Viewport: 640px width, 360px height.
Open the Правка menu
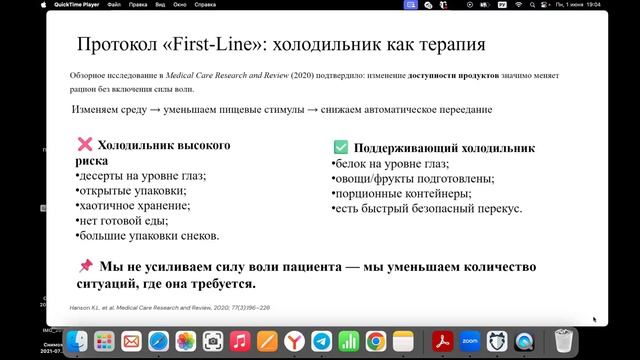click(x=138, y=5)
